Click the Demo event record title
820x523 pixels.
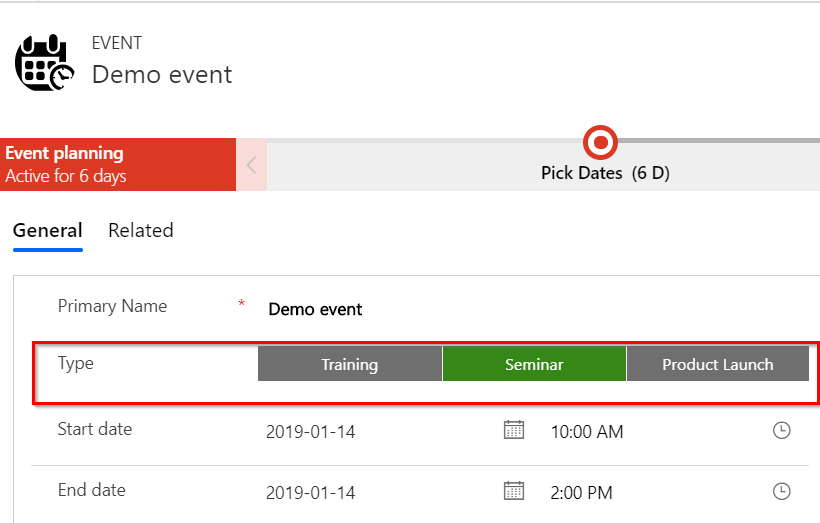[x=162, y=74]
